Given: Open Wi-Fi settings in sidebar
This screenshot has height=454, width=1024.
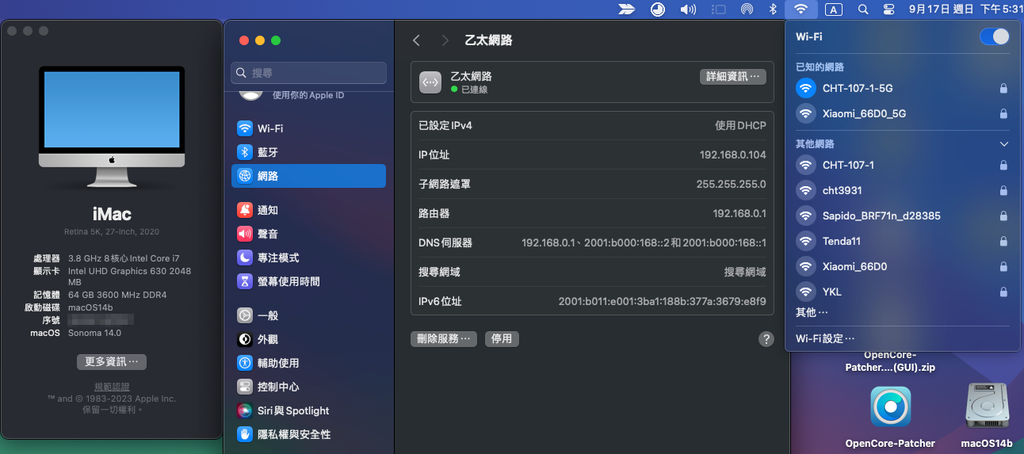Looking at the screenshot, I should (x=308, y=129).
